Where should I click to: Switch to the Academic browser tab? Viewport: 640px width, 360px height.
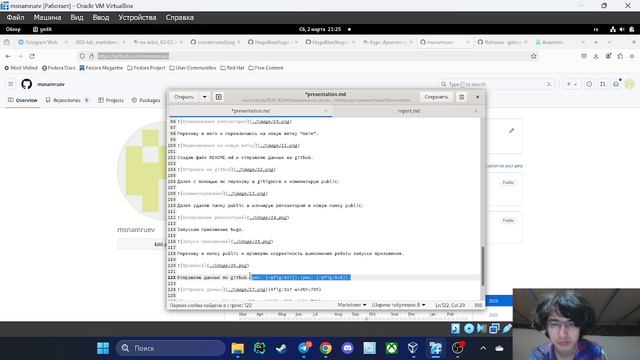[559, 42]
